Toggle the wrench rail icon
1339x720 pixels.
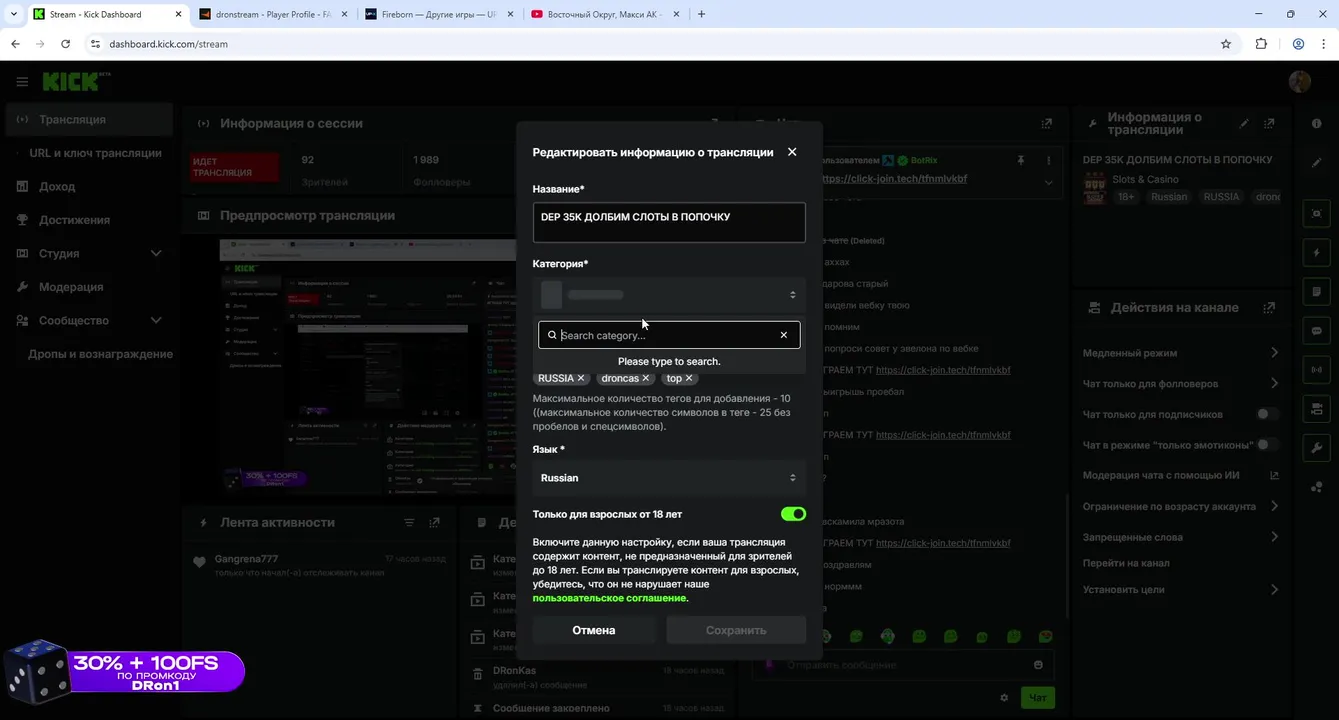pyautogui.click(x=1316, y=448)
